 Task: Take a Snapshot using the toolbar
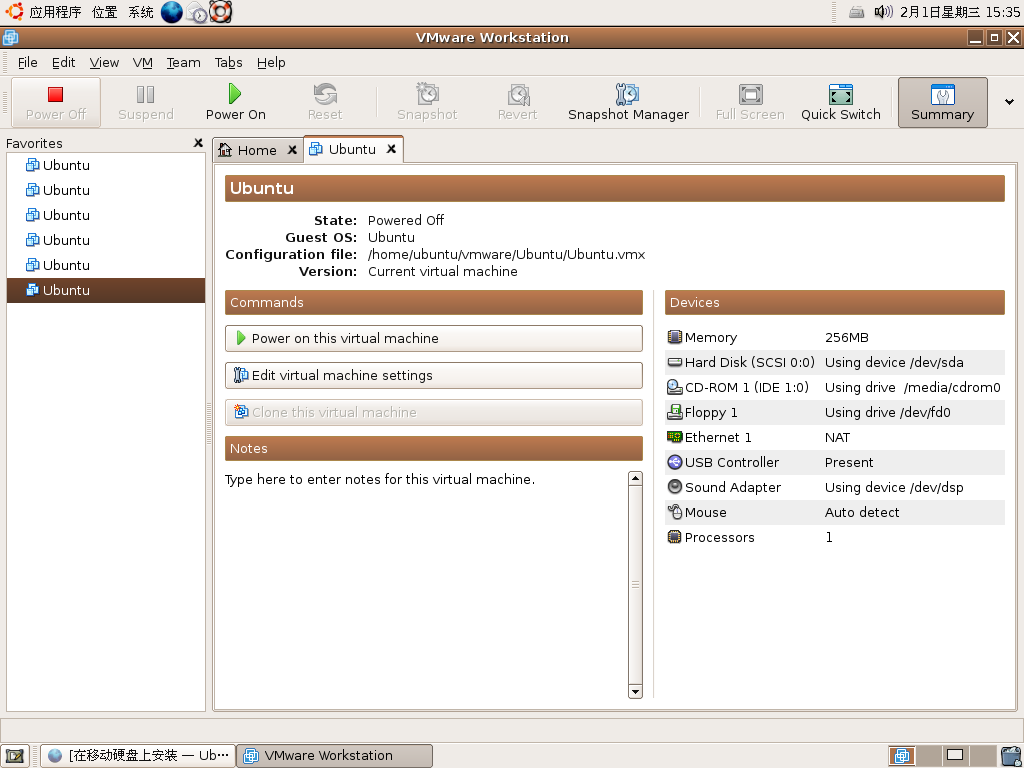click(427, 103)
